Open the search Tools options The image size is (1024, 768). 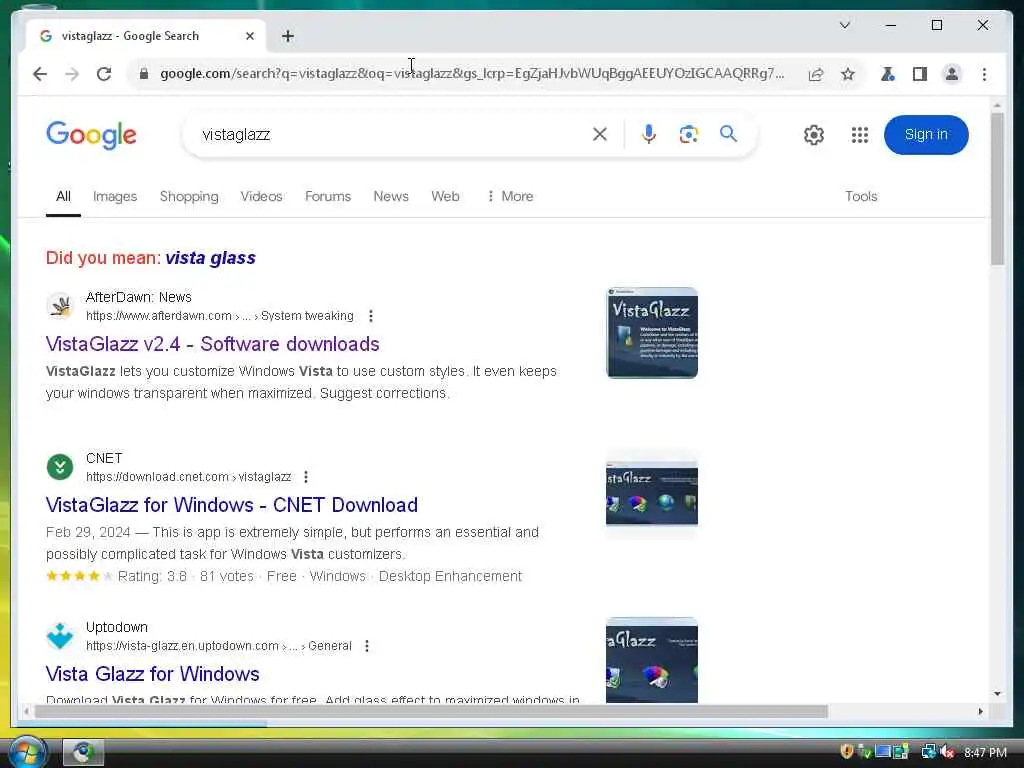click(861, 197)
